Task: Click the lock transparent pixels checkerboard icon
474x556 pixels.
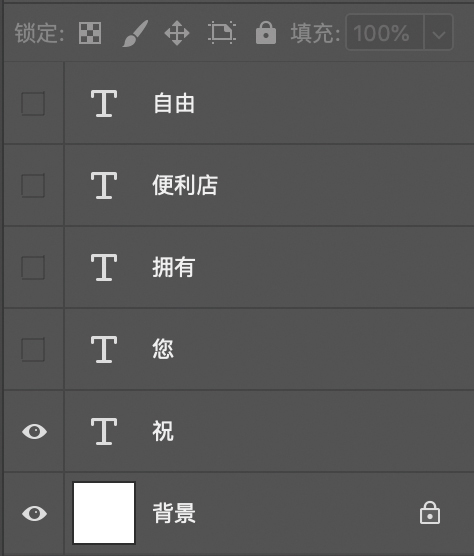Action: [90, 33]
